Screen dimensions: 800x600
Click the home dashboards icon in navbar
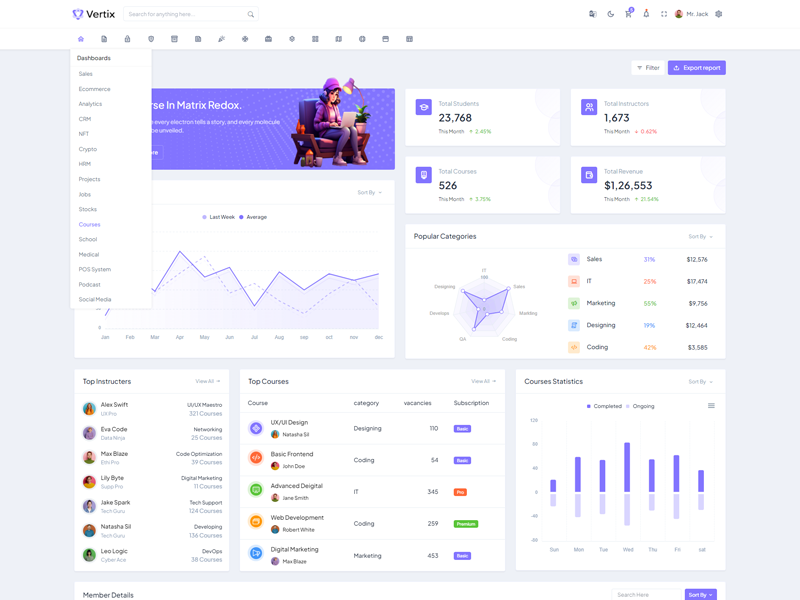(x=81, y=39)
